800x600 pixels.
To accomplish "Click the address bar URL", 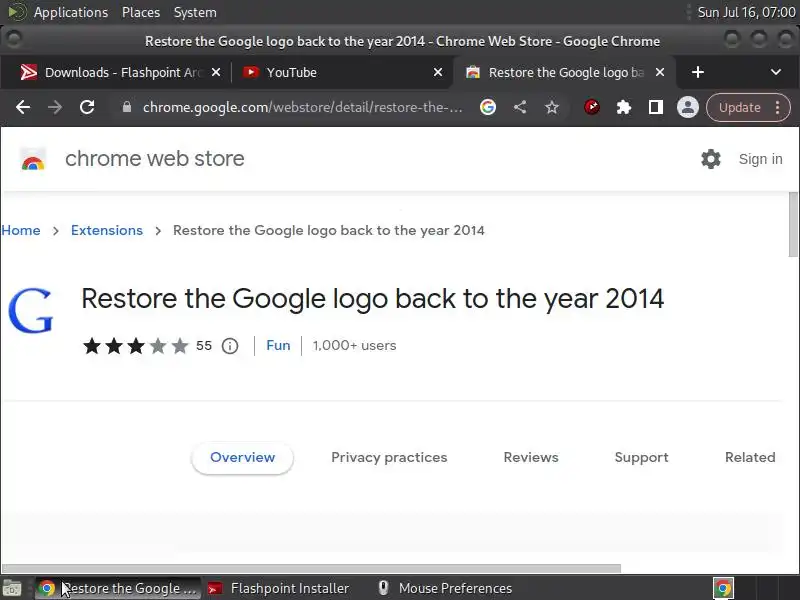I will pos(303,107).
